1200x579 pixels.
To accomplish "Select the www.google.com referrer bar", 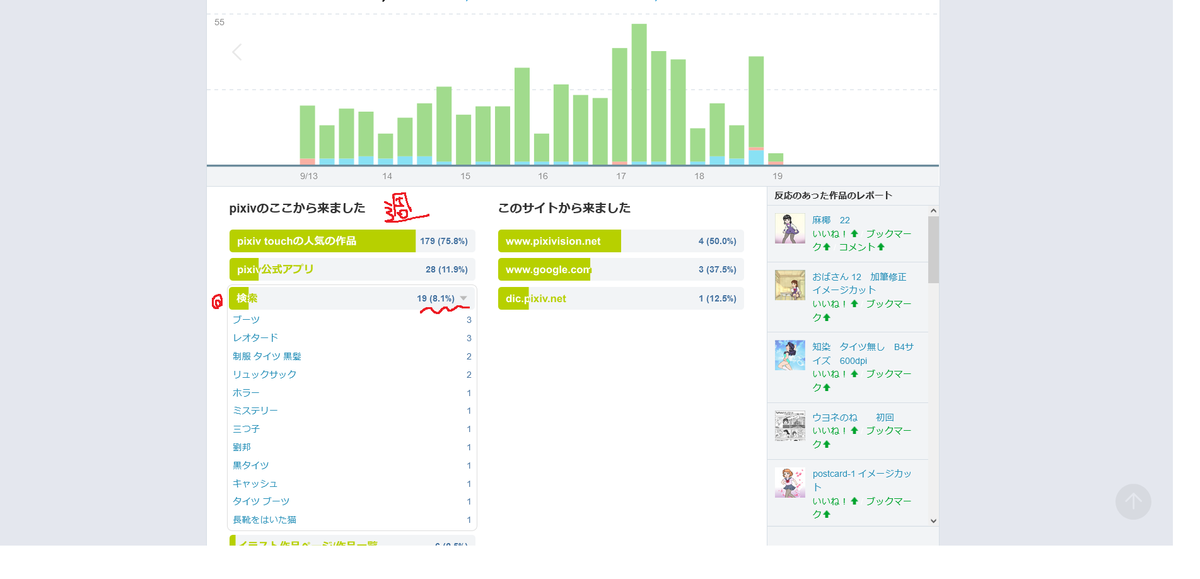I will [621, 269].
